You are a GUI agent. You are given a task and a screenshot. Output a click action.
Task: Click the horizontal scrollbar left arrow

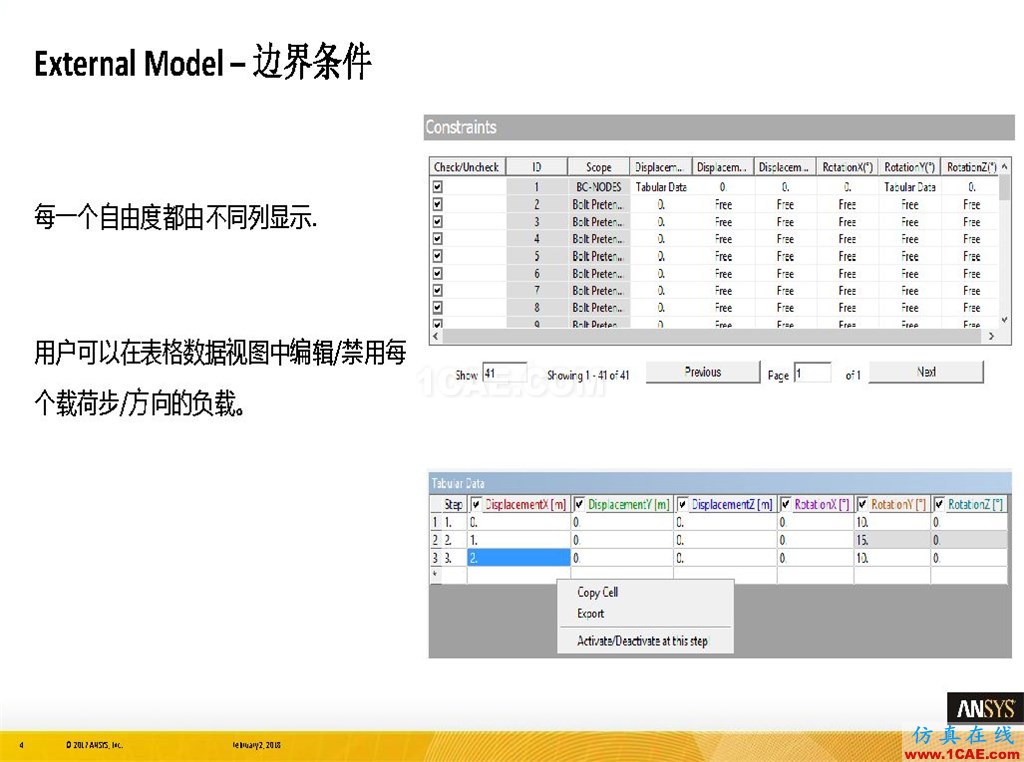pyautogui.click(x=436, y=336)
